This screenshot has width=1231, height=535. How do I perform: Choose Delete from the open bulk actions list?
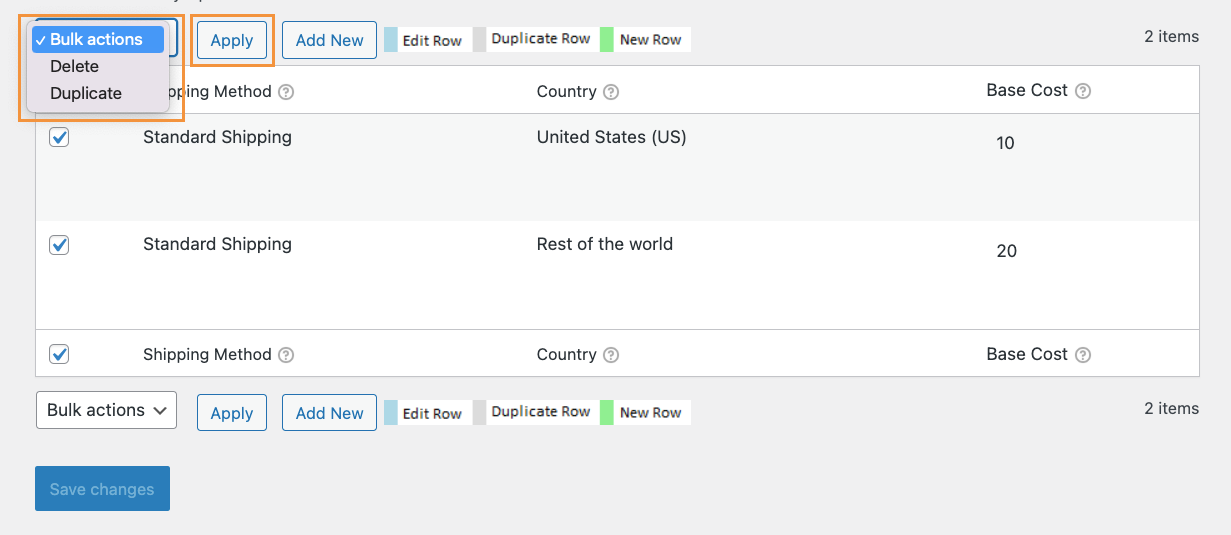click(75, 66)
